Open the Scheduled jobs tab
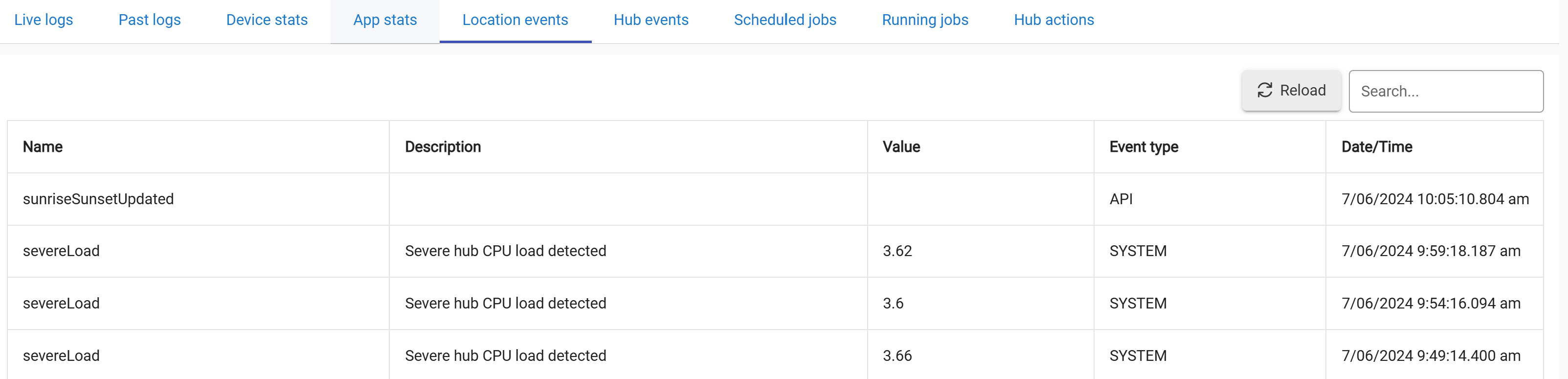The width and height of the screenshot is (1568, 379). pyautogui.click(x=784, y=20)
